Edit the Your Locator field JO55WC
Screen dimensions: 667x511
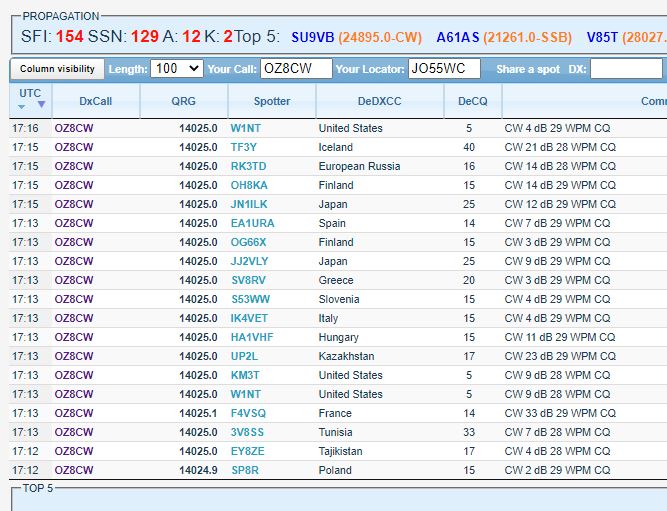click(445, 69)
